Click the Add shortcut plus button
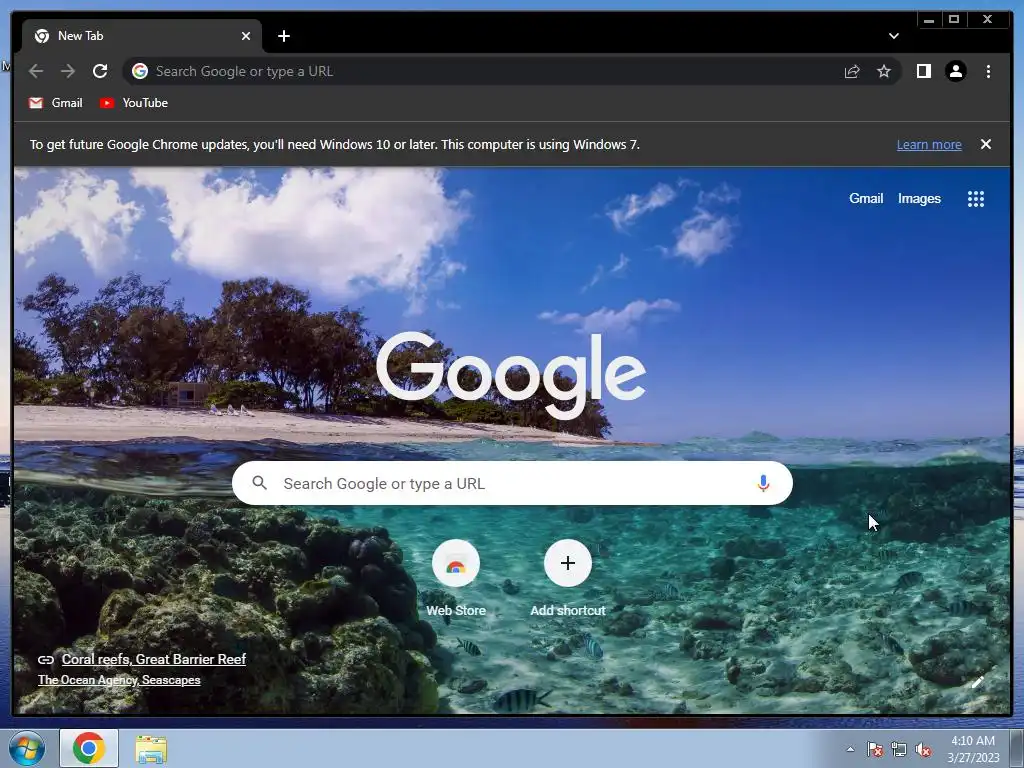The image size is (1024, 768). click(x=568, y=563)
